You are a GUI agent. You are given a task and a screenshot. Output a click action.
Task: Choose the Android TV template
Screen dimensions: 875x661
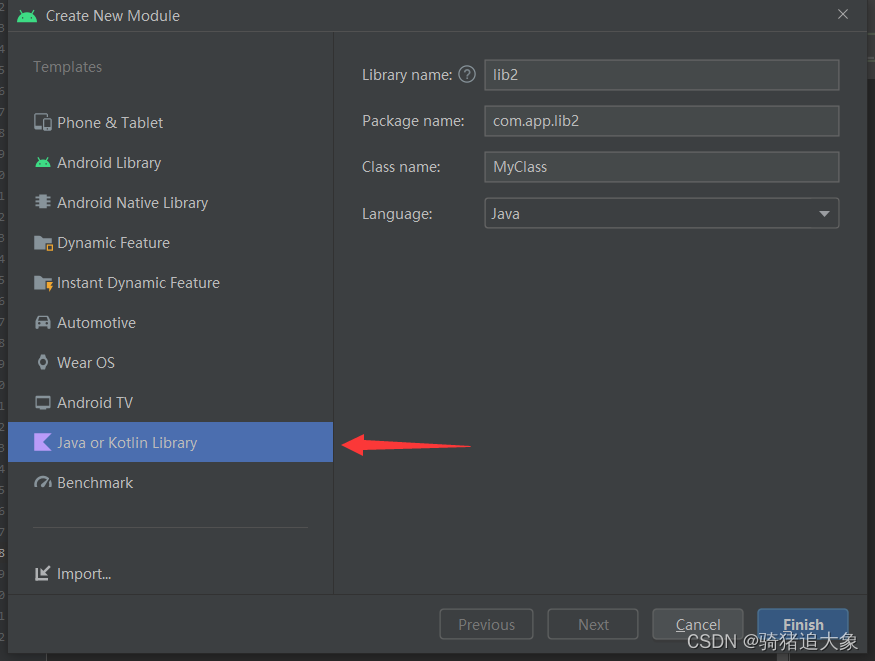[171, 403]
